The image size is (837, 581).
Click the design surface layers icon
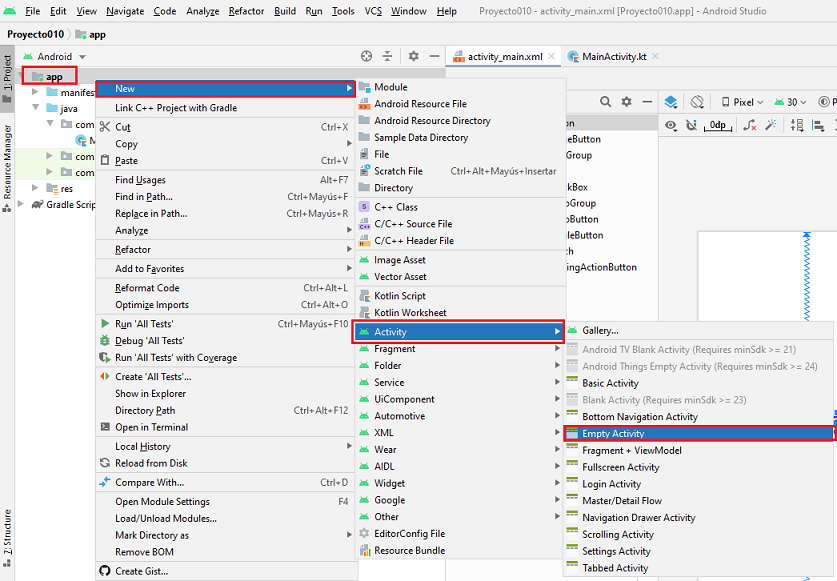671,101
